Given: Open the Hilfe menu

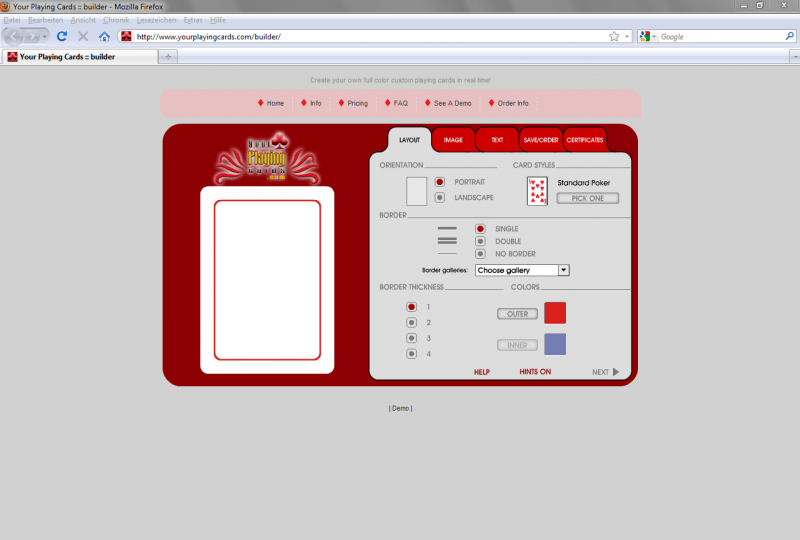Looking at the screenshot, I should click(x=217, y=20).
